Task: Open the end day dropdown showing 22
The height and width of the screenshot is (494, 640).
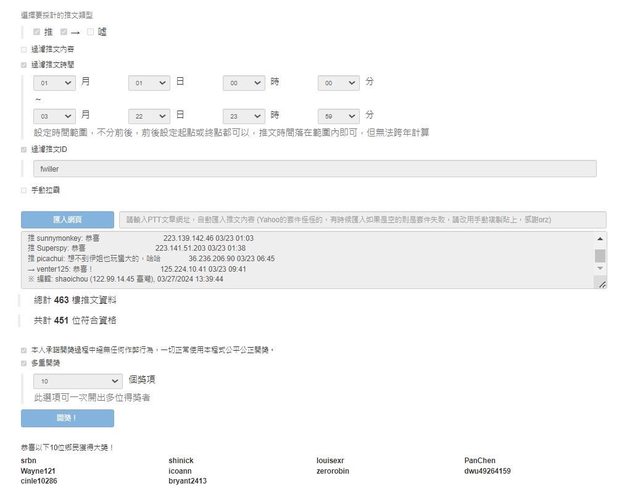Action: (149, 115)
